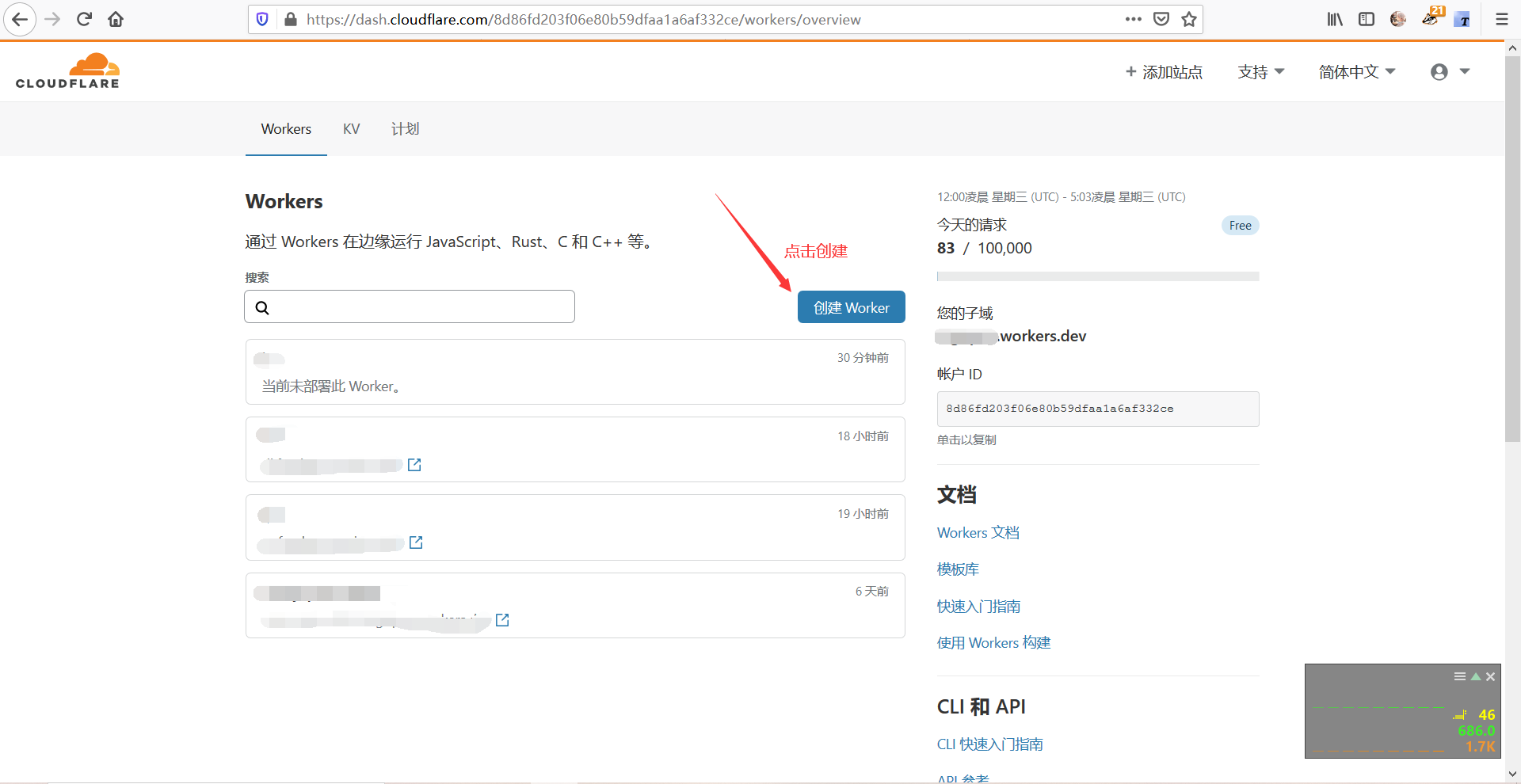
Task: Open the CLI 快速入门指南 link
Action: (x=990, y=744)
